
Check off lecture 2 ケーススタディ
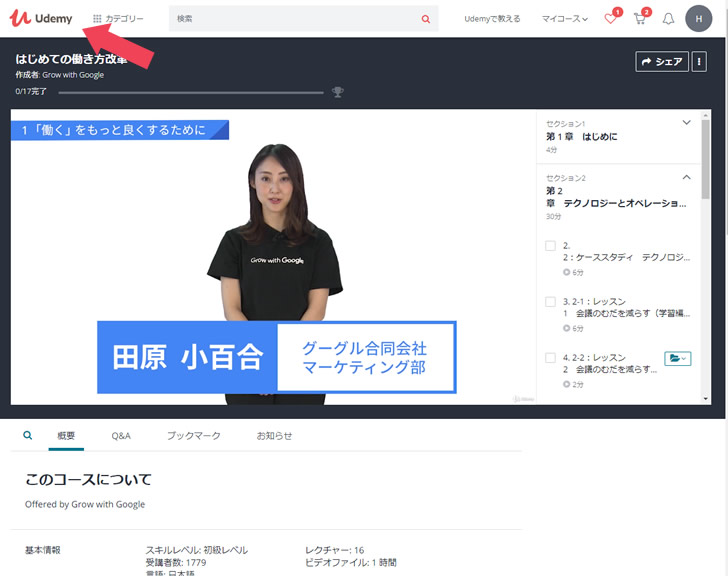click(x=550, y=246)
